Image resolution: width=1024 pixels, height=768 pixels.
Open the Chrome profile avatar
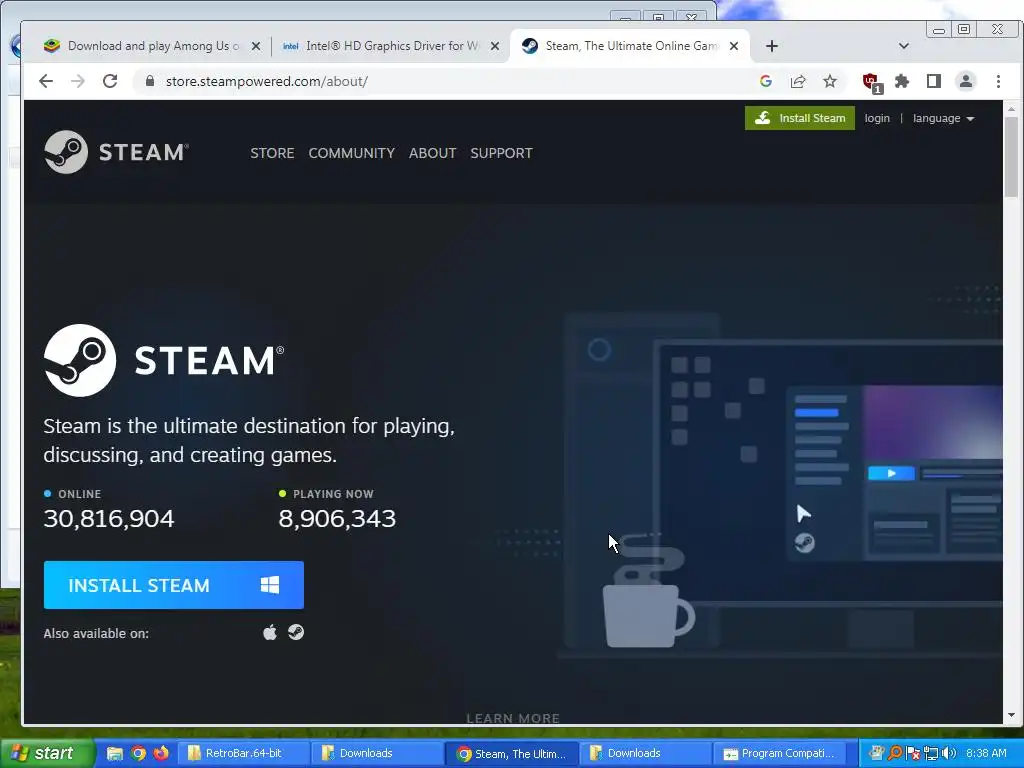click(x=966, y=81)
